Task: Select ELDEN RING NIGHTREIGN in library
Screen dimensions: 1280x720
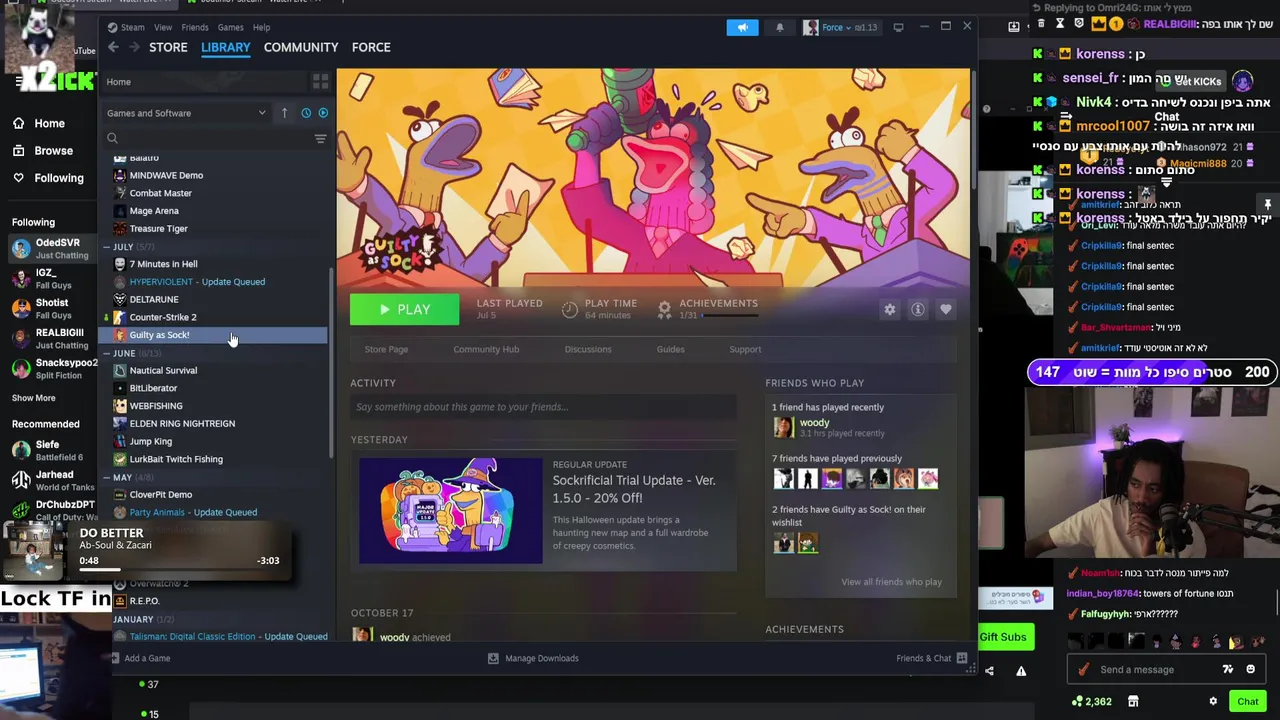Action: [182, 423]
